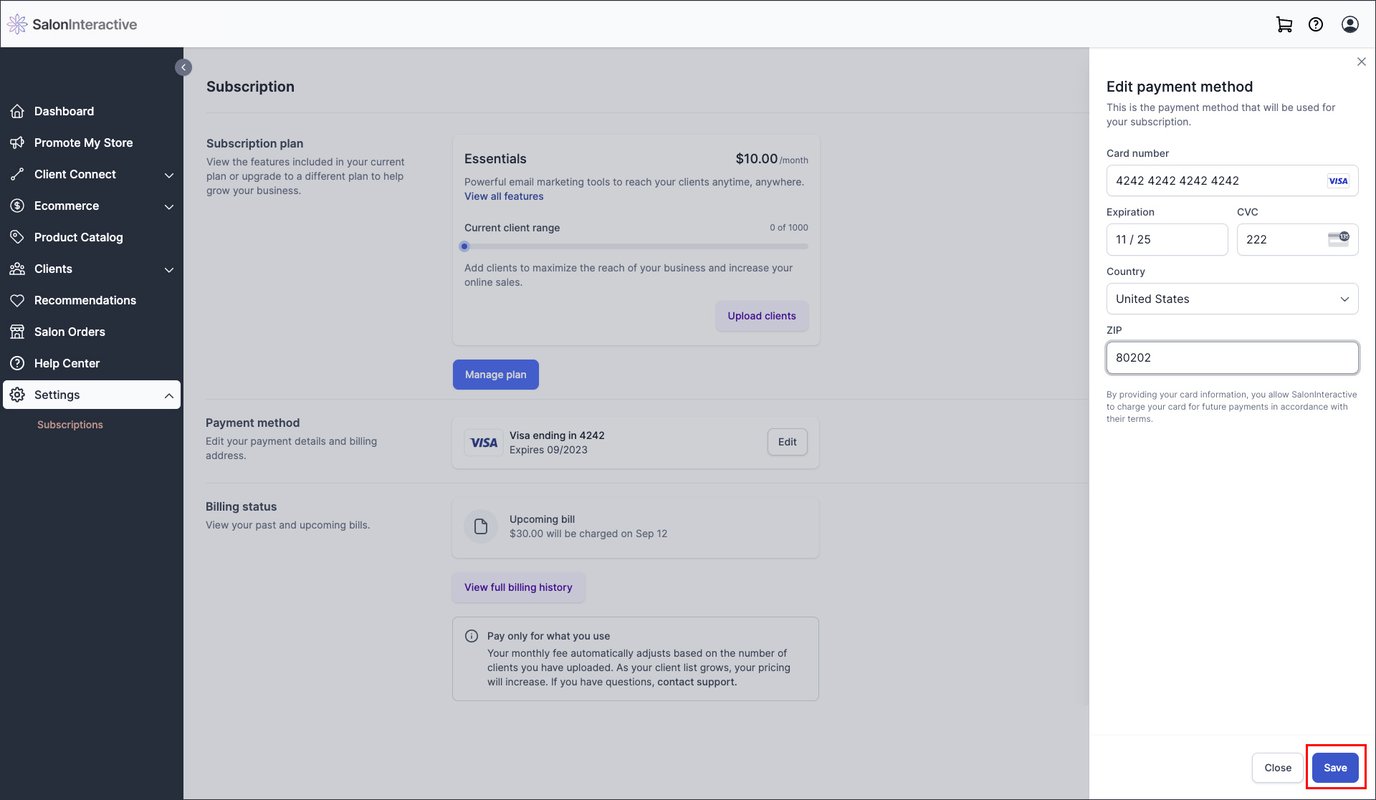This screenshot has height=800, width=1376.
Task: Click the client range slider handle
Action: (464, 246)
